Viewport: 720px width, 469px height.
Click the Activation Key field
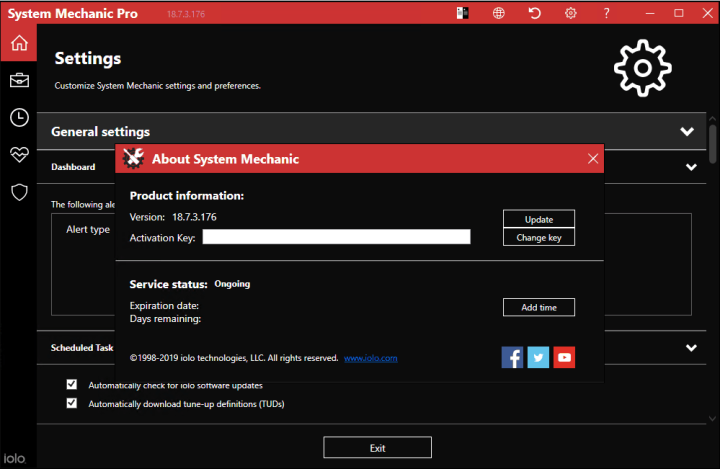[337, 237]
